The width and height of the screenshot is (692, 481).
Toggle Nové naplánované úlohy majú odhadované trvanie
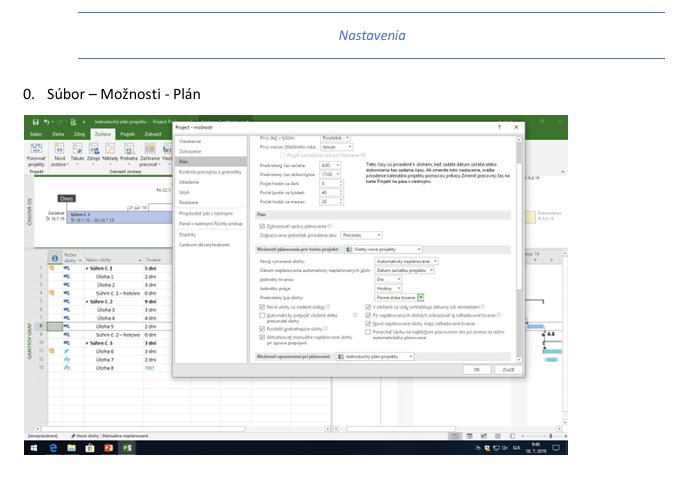point(368,323)
